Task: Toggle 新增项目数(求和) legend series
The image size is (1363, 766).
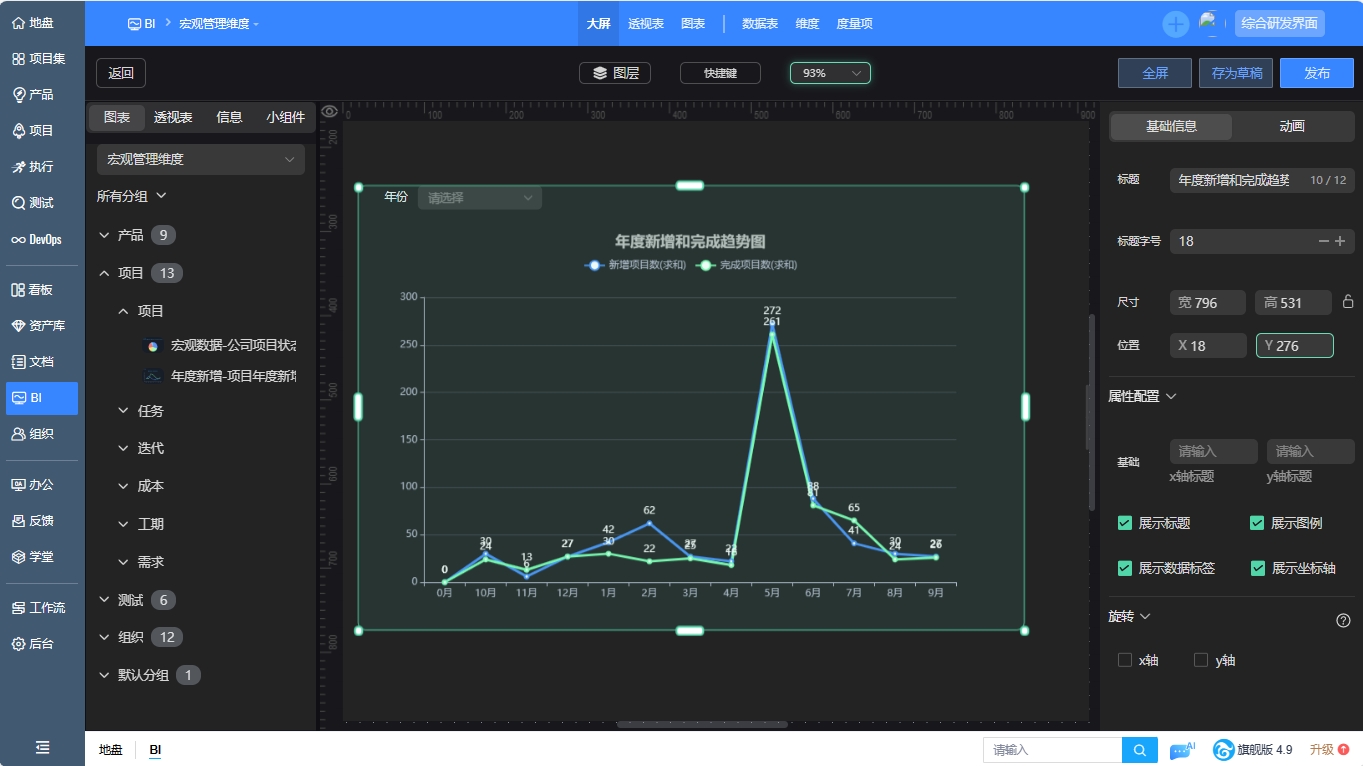Action: [x=635, y=265]
